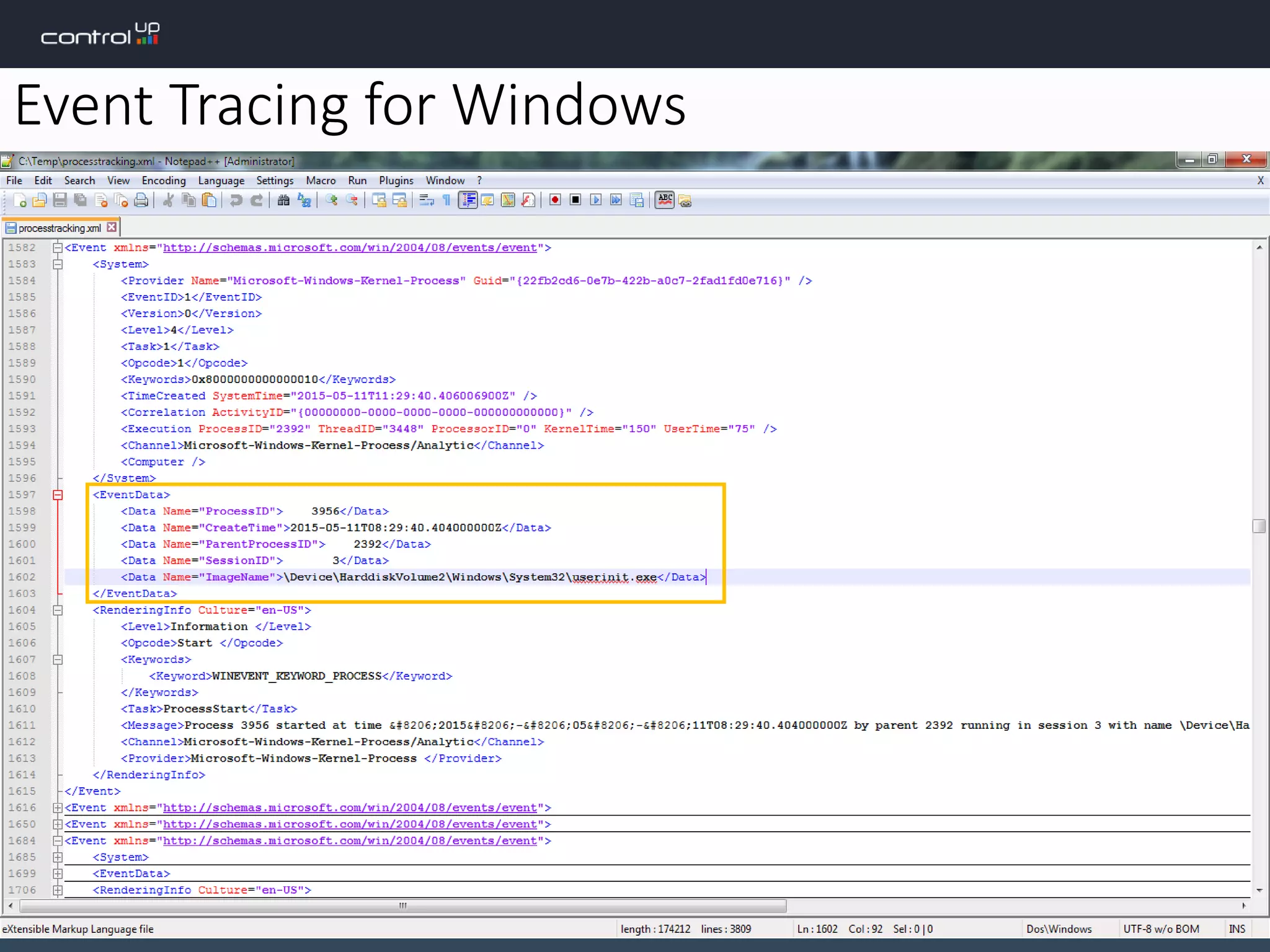Click the Paste clipboard icon
This screenshot has width=1270, height=952.
[210, 200]
